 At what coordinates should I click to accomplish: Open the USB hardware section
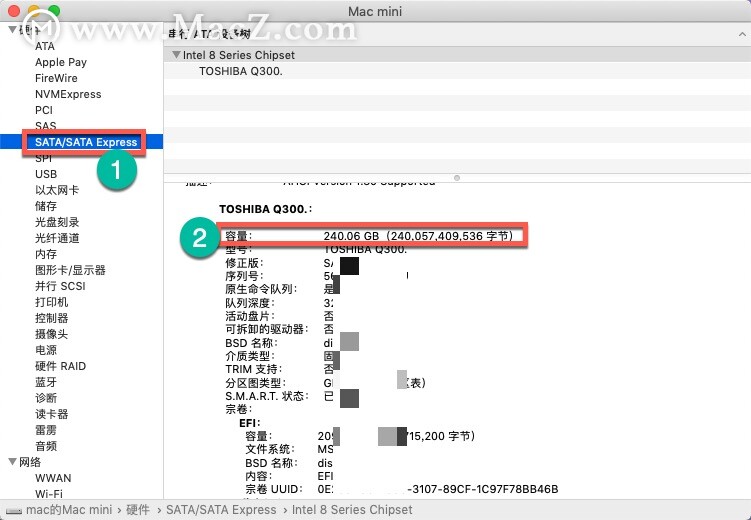click(x=46, y=174)
